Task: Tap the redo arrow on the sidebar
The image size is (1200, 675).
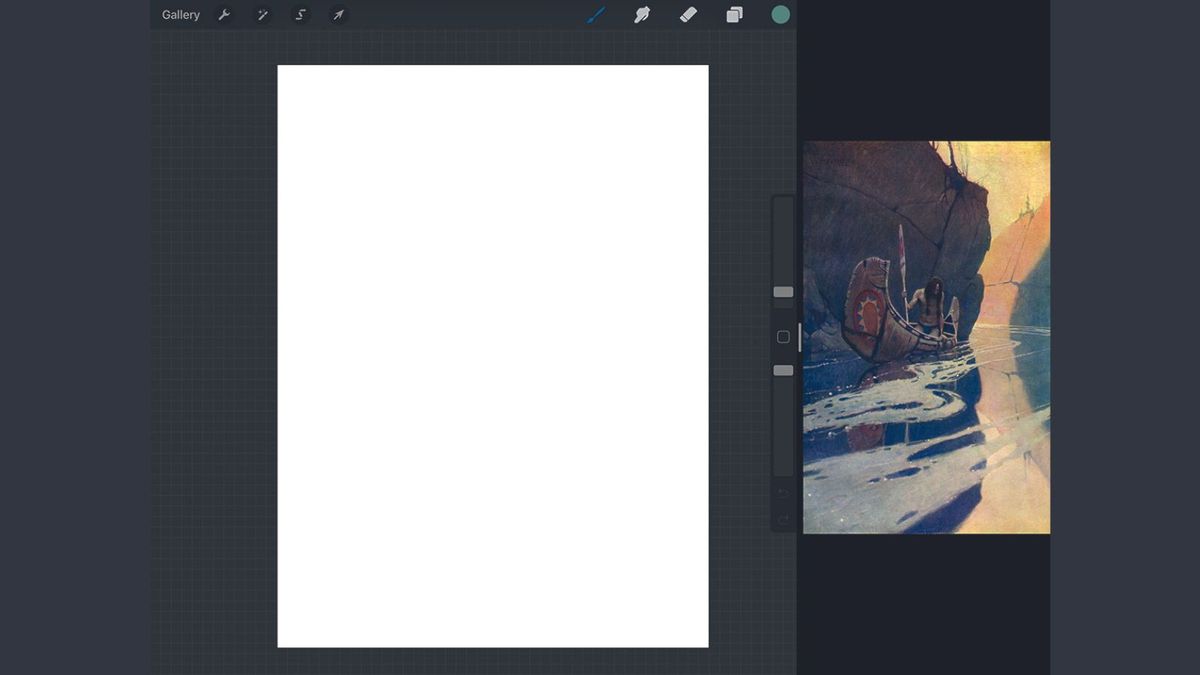Action: click(785, 519)
